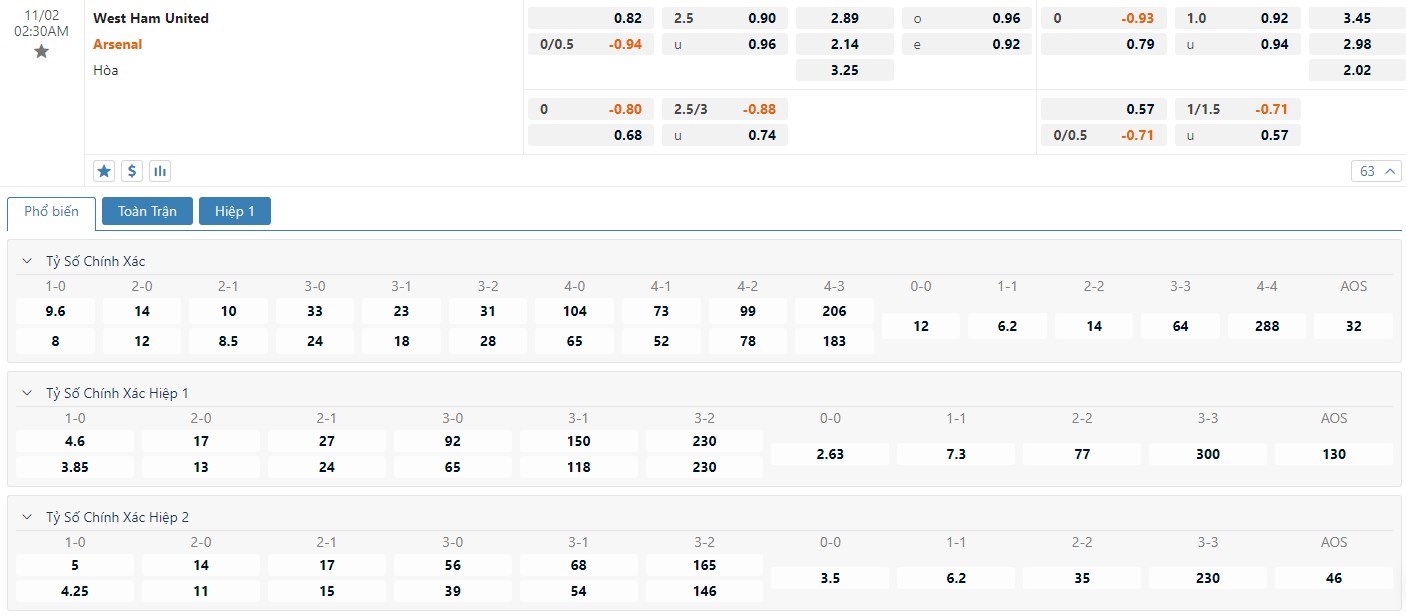The width and height of the screenshot is (1406, 616).
Task: Pick the 46 AOS odds in Hiệp 2
Action: pos(1334,578)
